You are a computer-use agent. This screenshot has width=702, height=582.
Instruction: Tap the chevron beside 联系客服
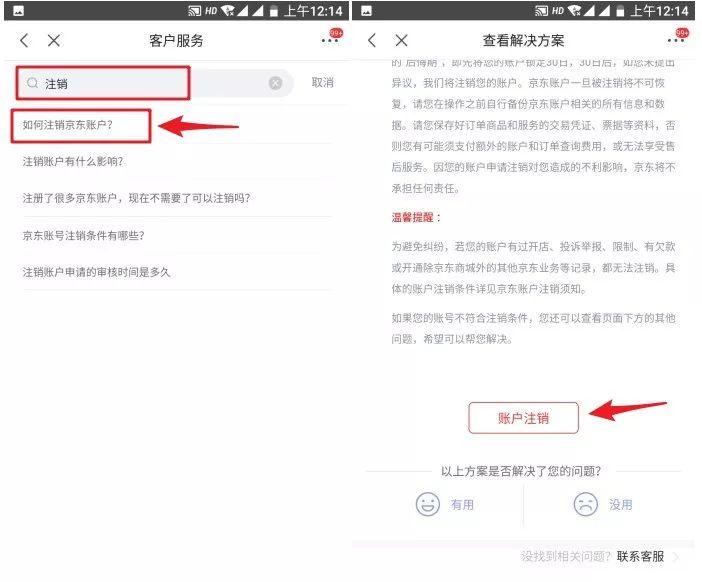[676, 556]
